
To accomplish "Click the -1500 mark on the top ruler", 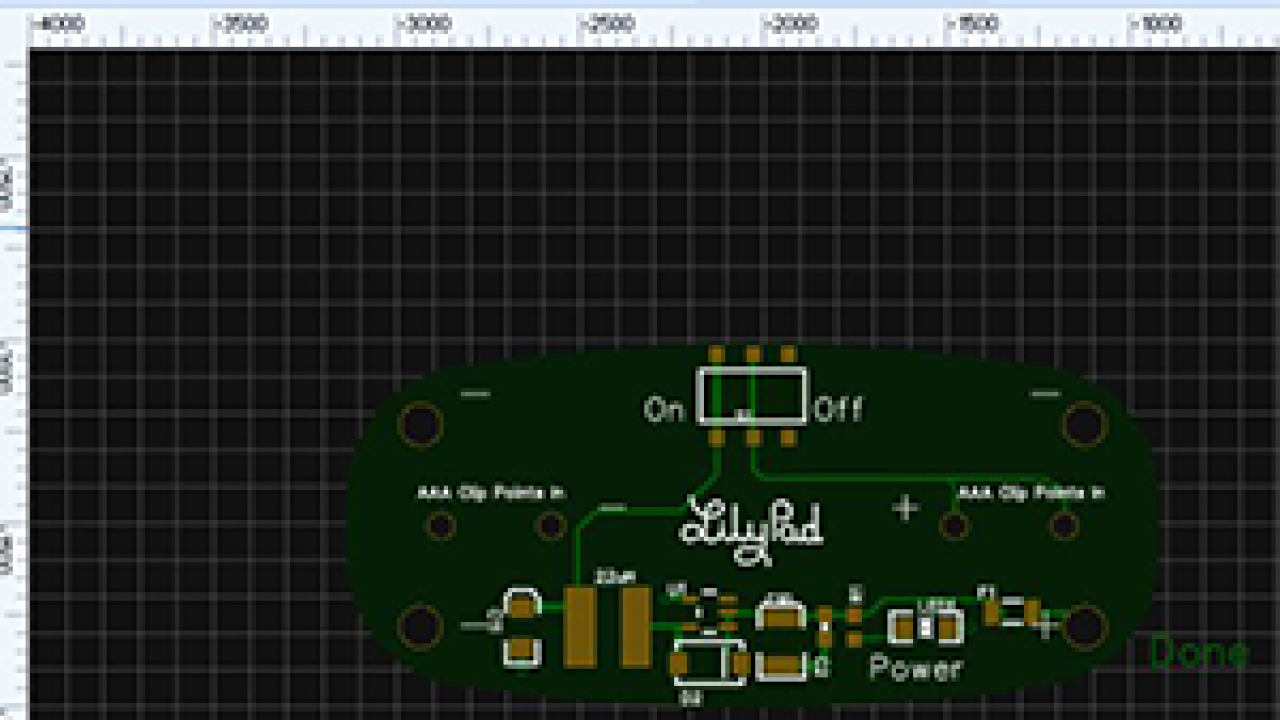I will tap(974, 24).
